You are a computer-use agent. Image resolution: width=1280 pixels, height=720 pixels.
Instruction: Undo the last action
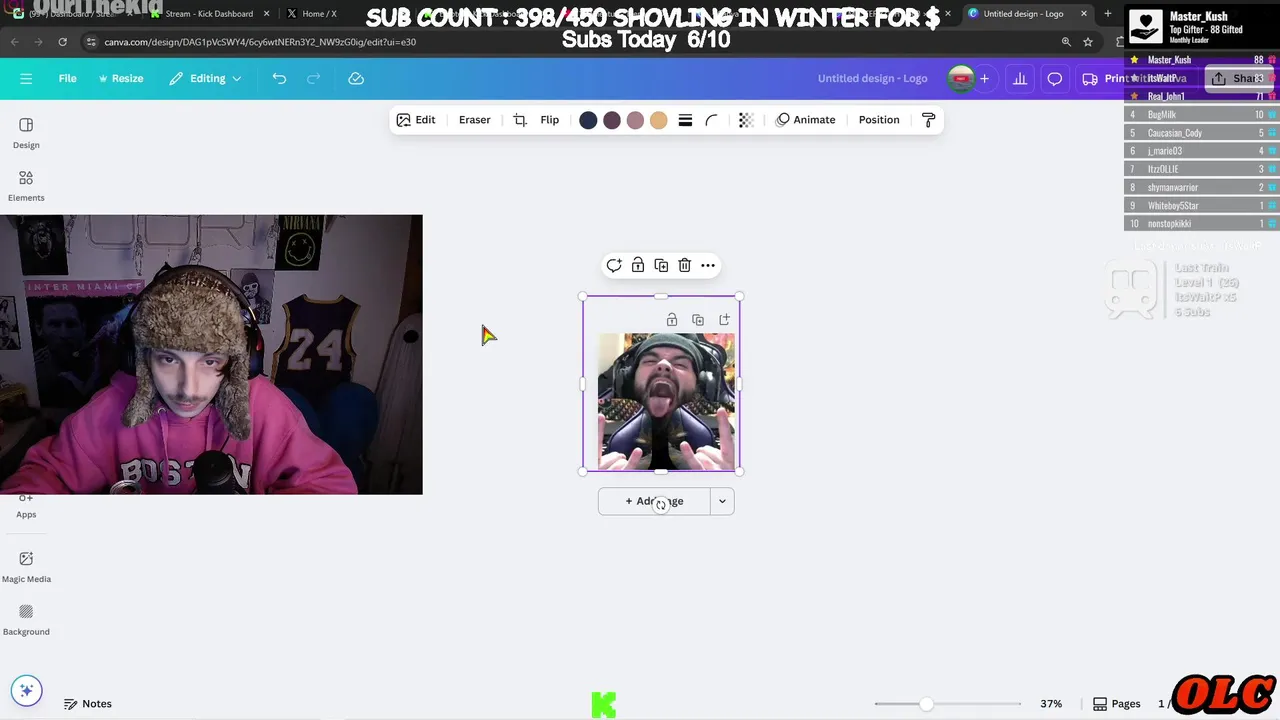pos(279,78)
